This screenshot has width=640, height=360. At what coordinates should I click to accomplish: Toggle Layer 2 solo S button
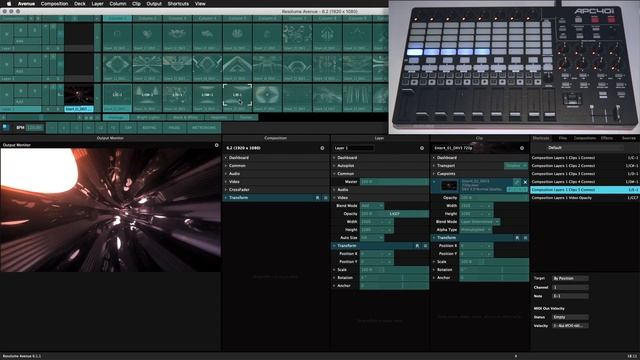[35, 60]
